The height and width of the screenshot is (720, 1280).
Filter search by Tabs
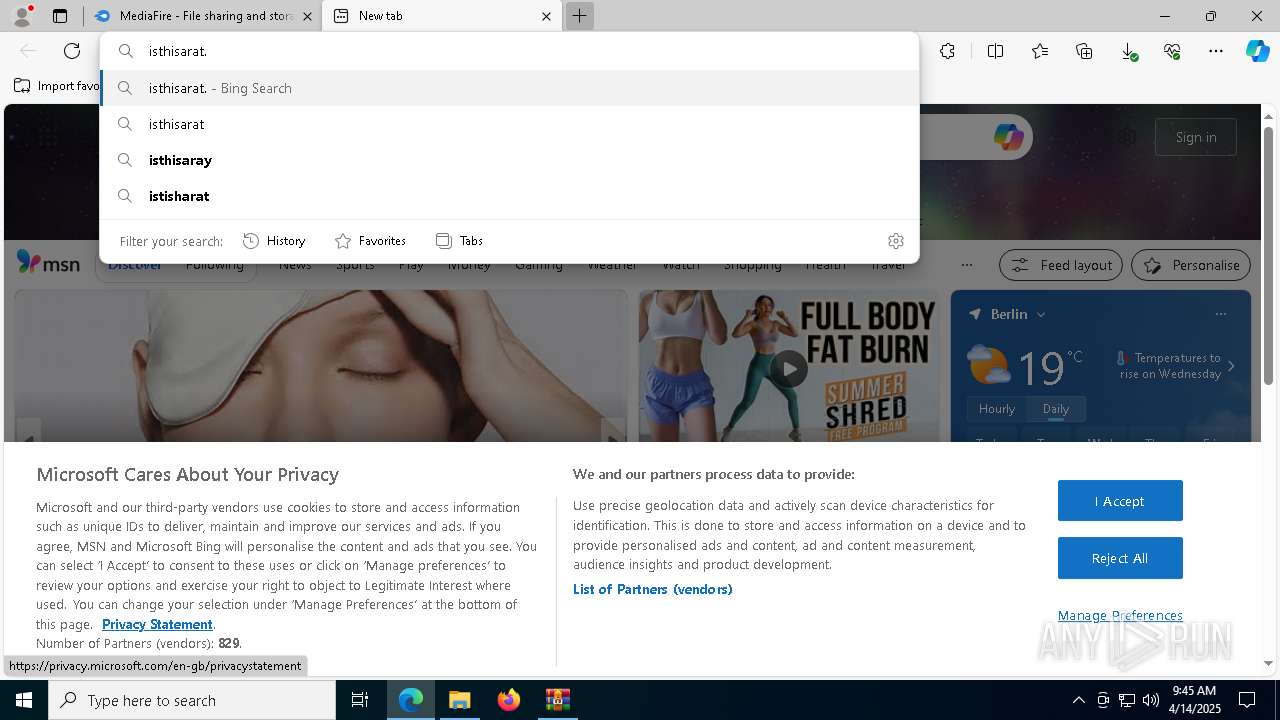459,241
